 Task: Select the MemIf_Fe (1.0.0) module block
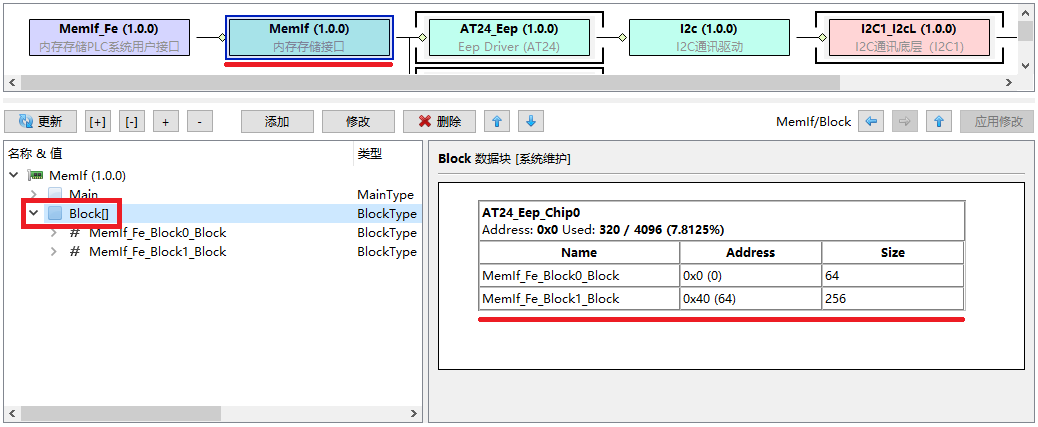(x=109, y=38)
